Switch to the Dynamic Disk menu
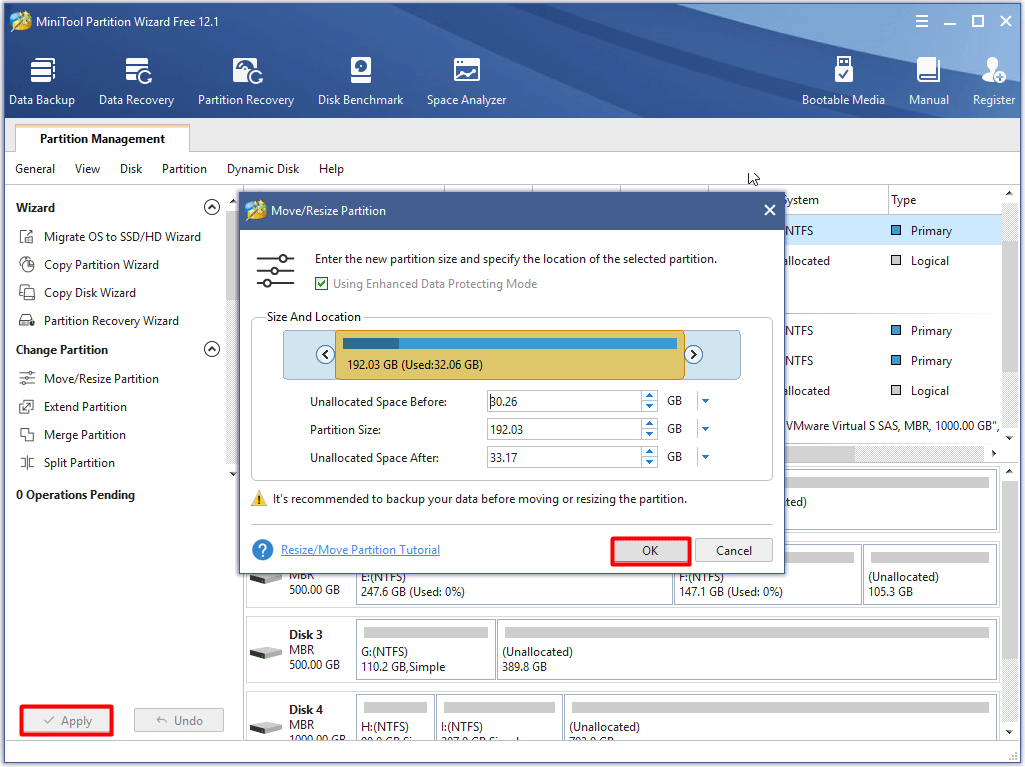 (262, 169)
